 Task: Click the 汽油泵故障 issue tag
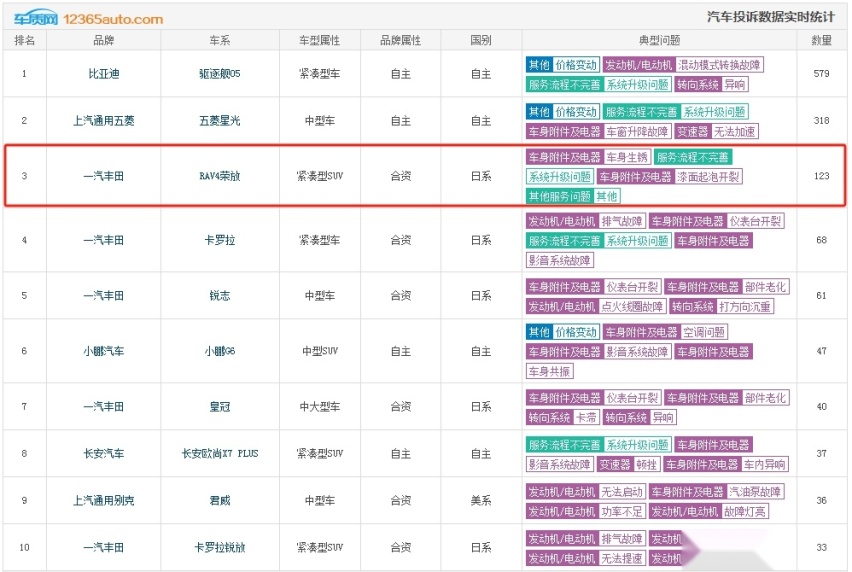click(x=755, y=492)
